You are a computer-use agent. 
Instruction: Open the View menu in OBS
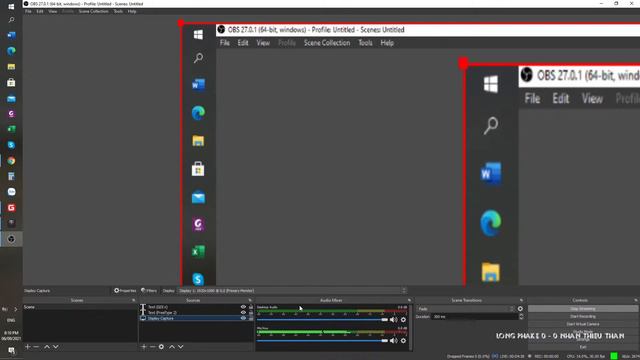point(53,11)
